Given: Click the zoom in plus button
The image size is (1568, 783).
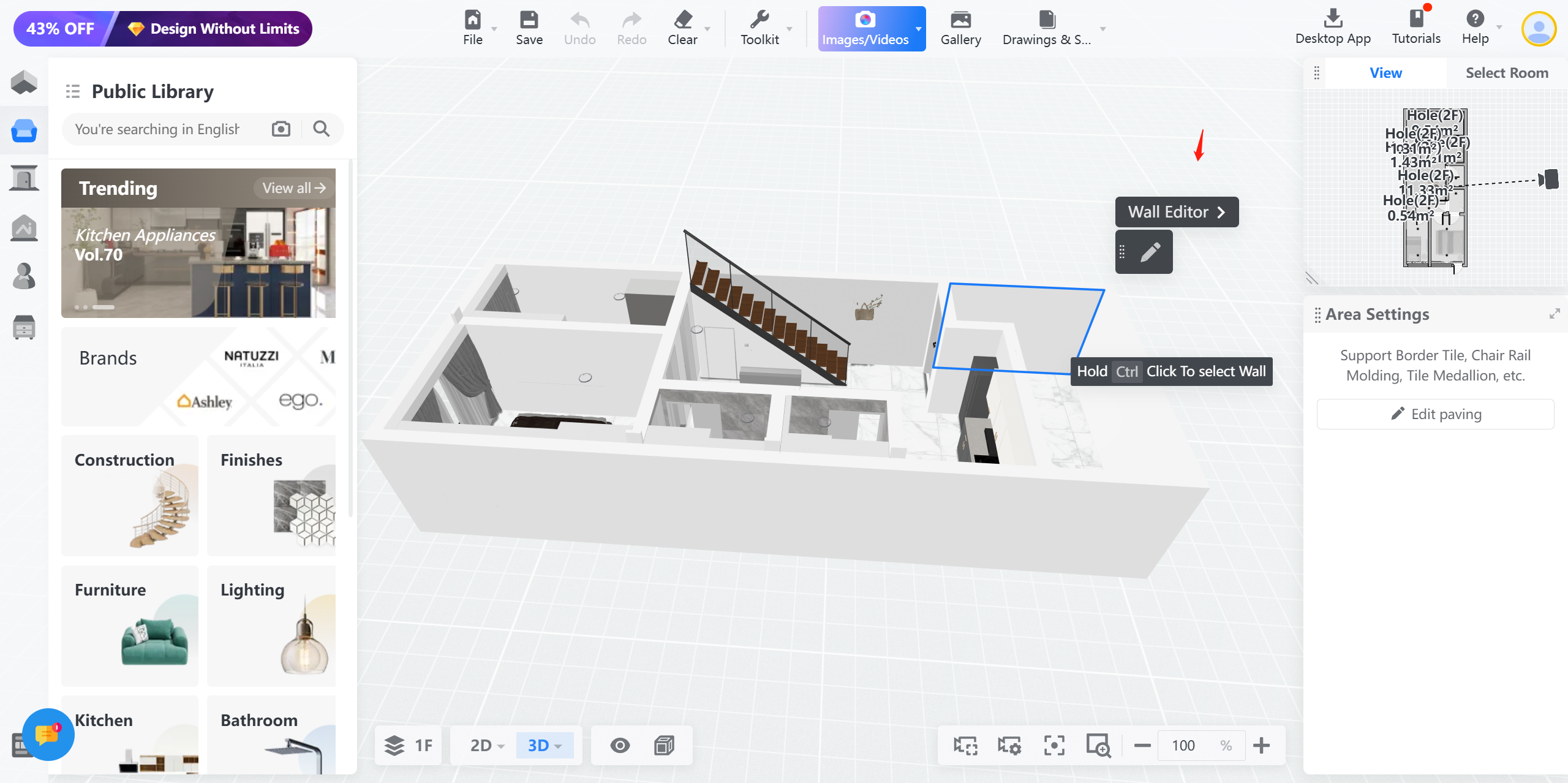Looking at the screenshot, I should 1261,745.
